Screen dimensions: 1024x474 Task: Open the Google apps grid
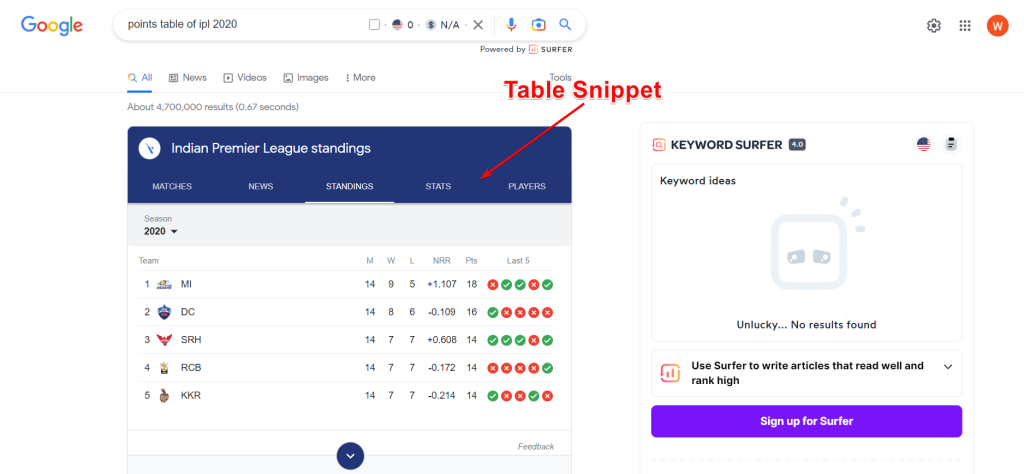coord(965,26)
